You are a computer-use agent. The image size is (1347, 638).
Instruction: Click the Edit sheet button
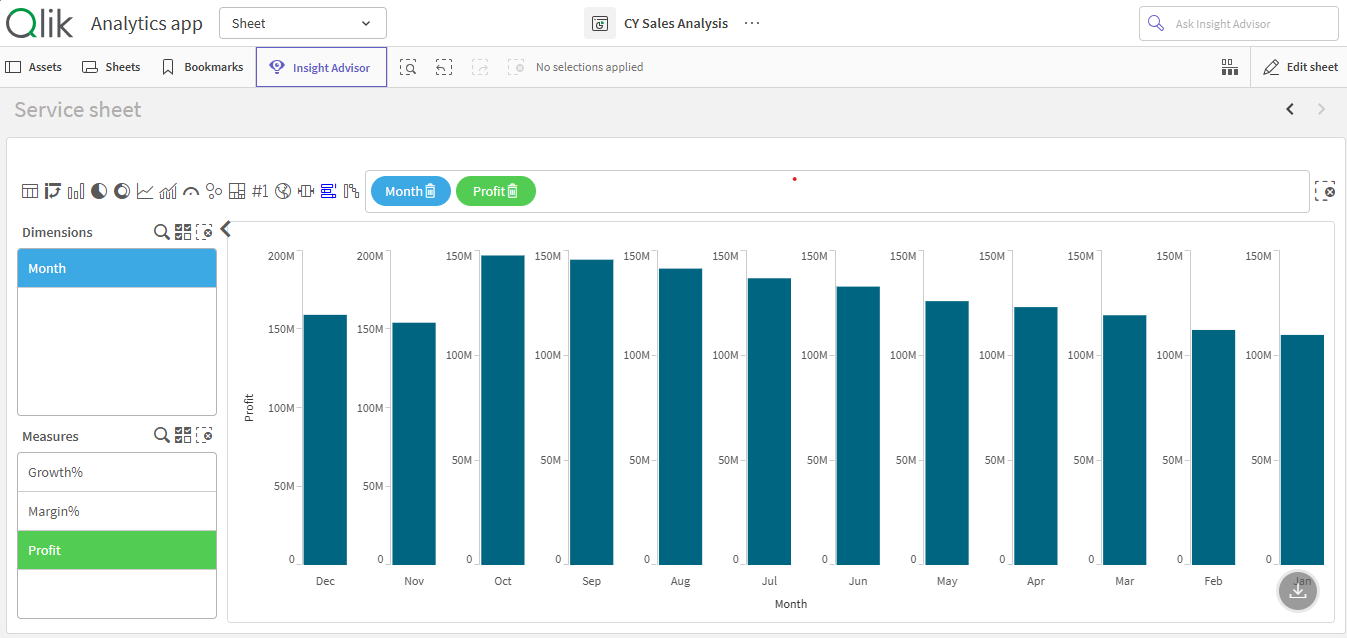click(1300, 67)
